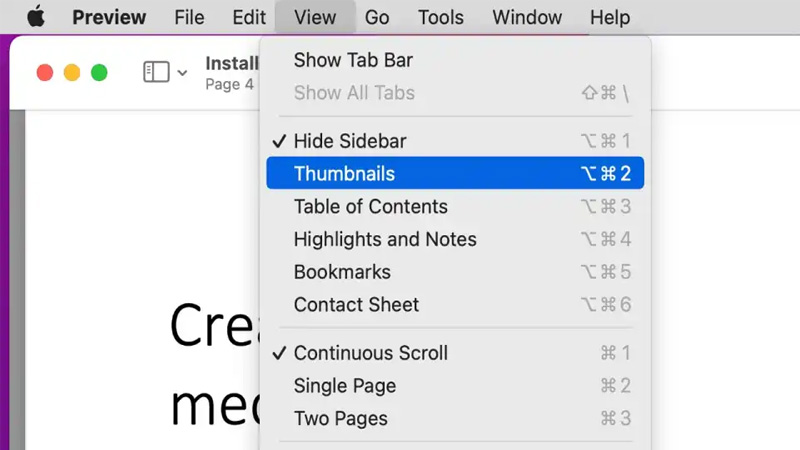800x450 pixels.
Task: Enable the Continuous Scroll checked option
Action: (x=370, y=353)
